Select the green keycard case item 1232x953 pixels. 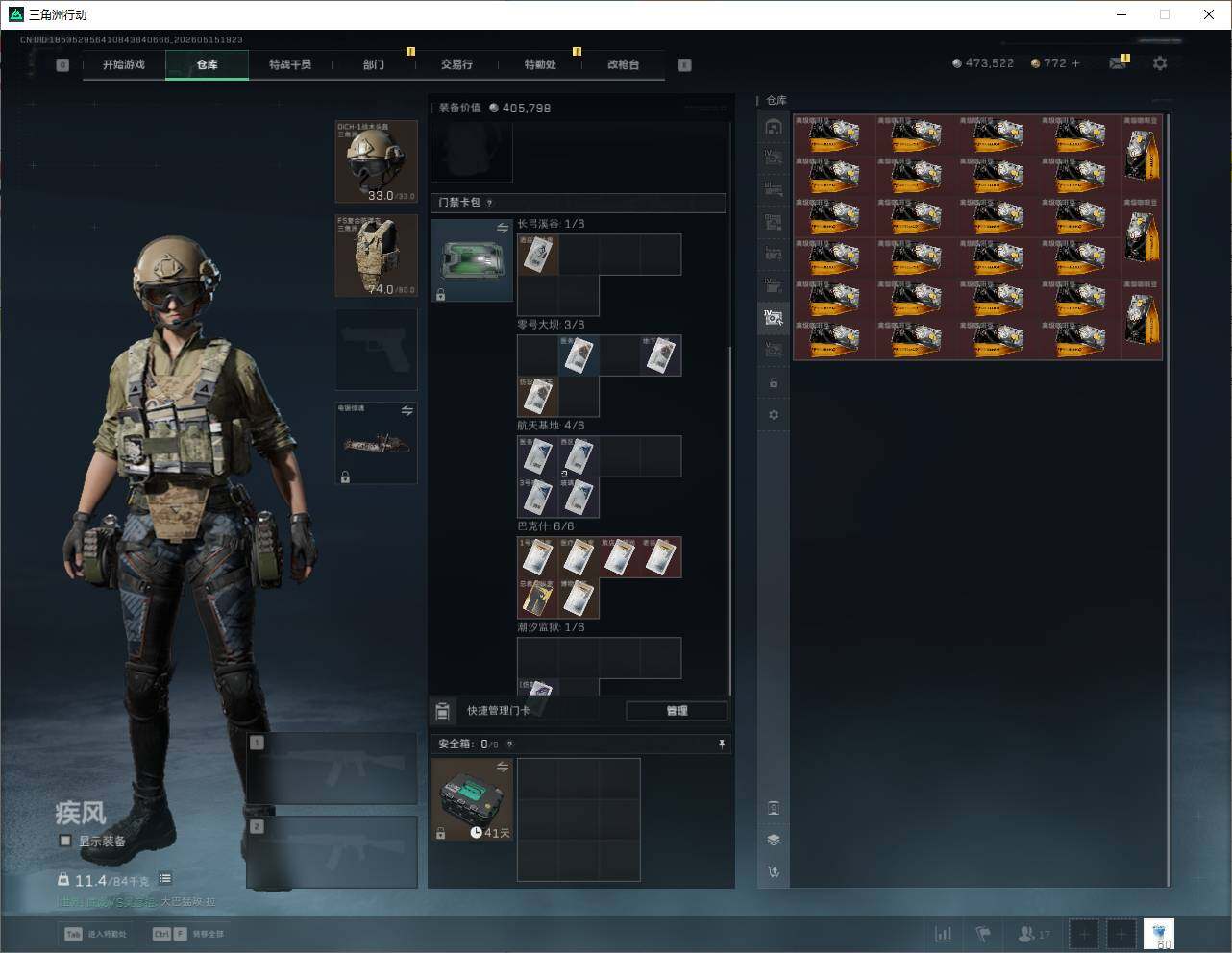(472, 260)
